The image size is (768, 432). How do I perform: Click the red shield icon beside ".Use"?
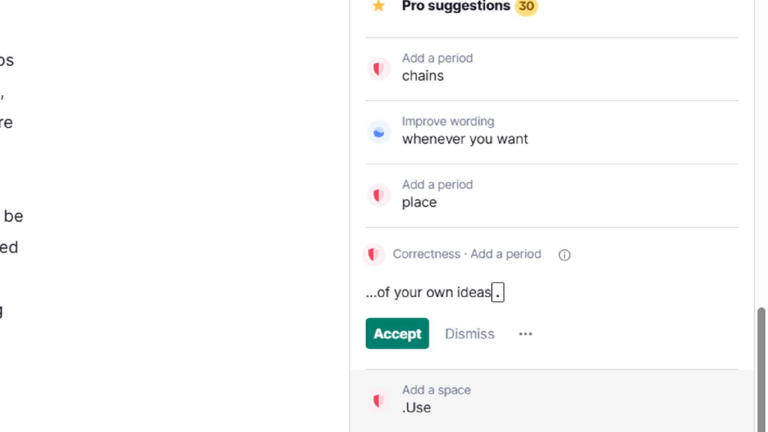point(378,400)
